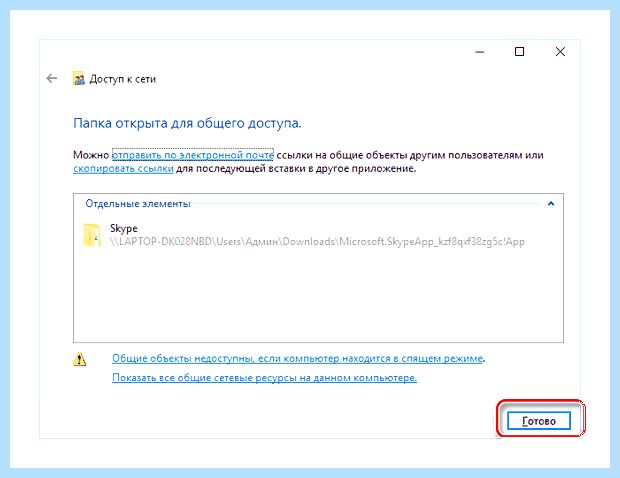620x478 pixels.
Task: Click the "Отдельные элементы" group header
Action: pyautogui.click(x=138, y=204)
